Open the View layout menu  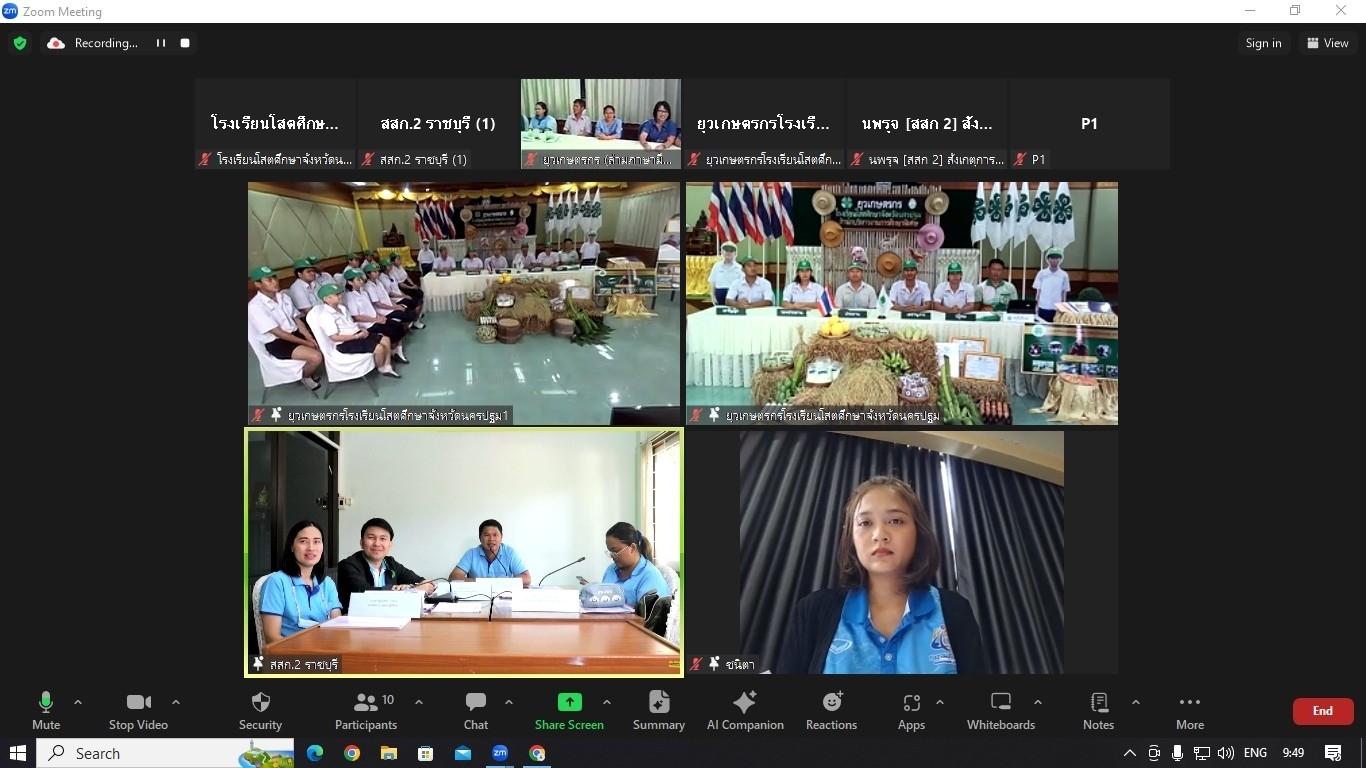[1327, 43]
